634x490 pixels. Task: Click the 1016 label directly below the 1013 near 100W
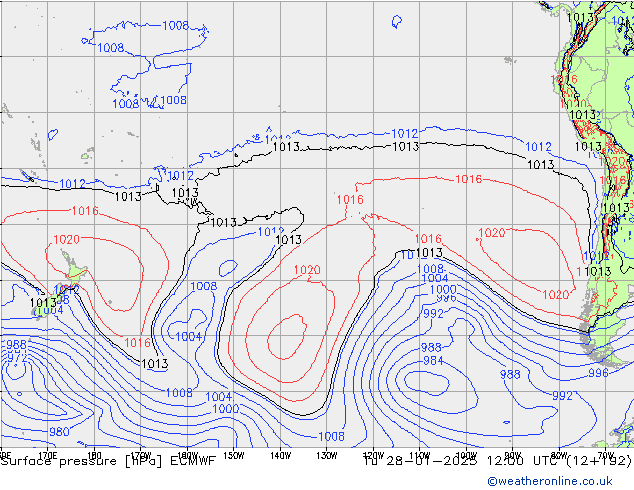(x=469, y=179)
